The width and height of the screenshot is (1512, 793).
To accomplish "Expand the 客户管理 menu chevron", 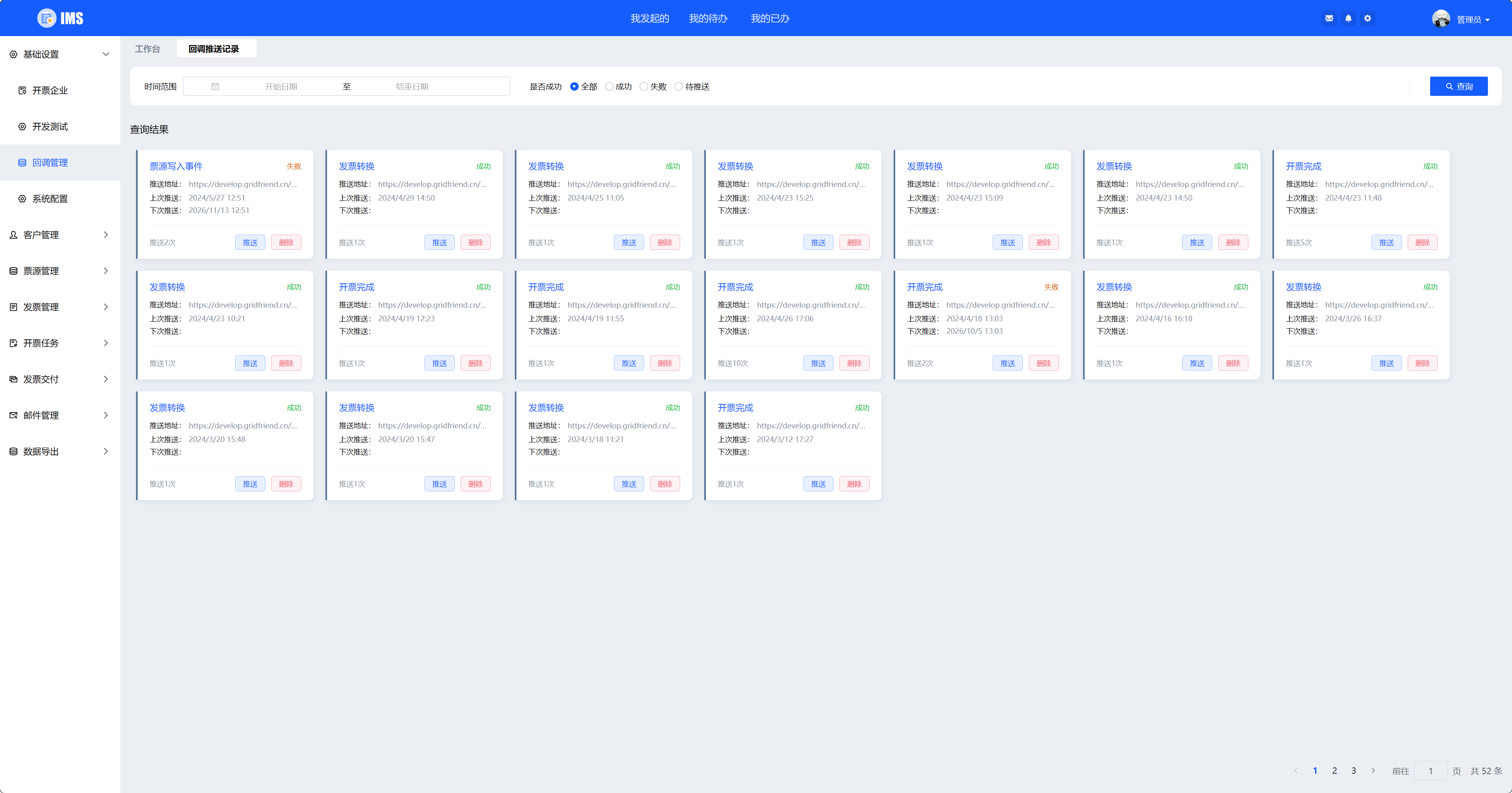I will pos(106,235).
